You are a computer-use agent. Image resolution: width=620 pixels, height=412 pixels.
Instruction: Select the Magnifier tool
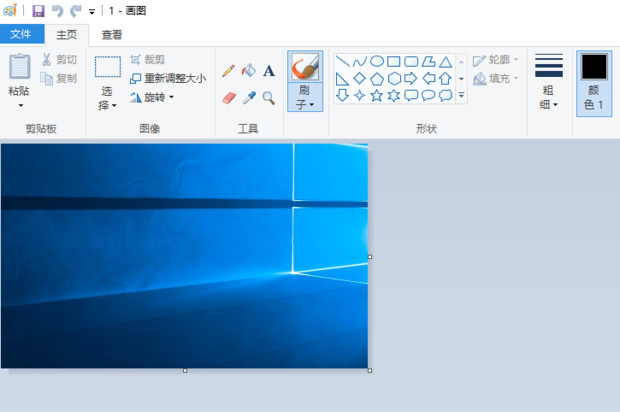point(268,98)
